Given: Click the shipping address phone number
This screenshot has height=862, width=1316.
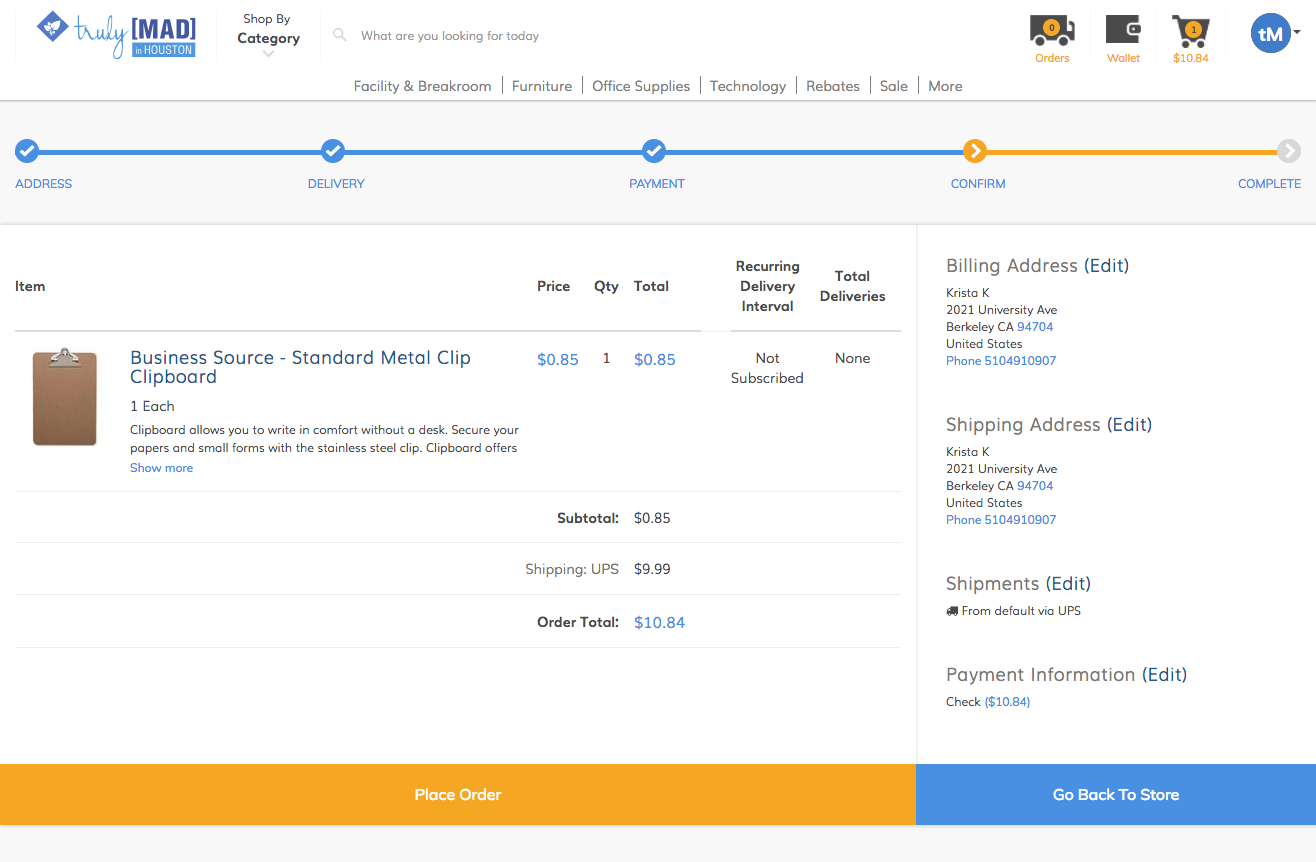Looking at the screenshot, I should coord(1001,519).
